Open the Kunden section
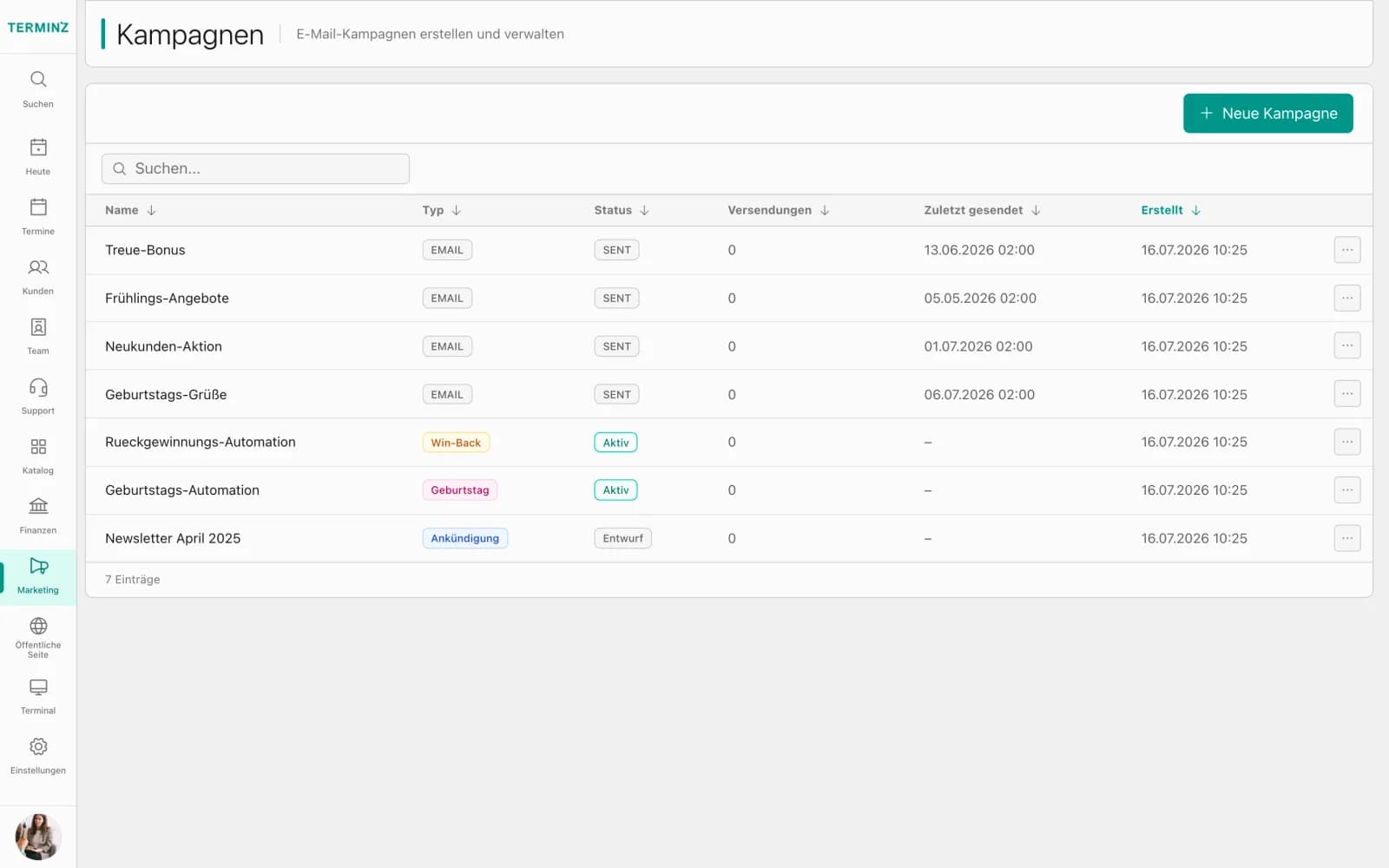The image size is (1389, 868). point(38,276)
